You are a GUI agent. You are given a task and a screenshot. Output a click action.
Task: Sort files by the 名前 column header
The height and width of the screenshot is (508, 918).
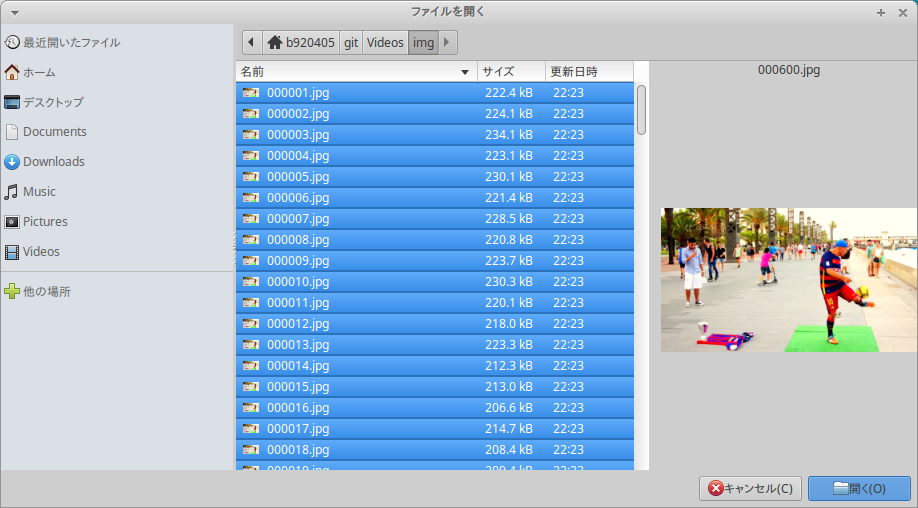point(357,71)
